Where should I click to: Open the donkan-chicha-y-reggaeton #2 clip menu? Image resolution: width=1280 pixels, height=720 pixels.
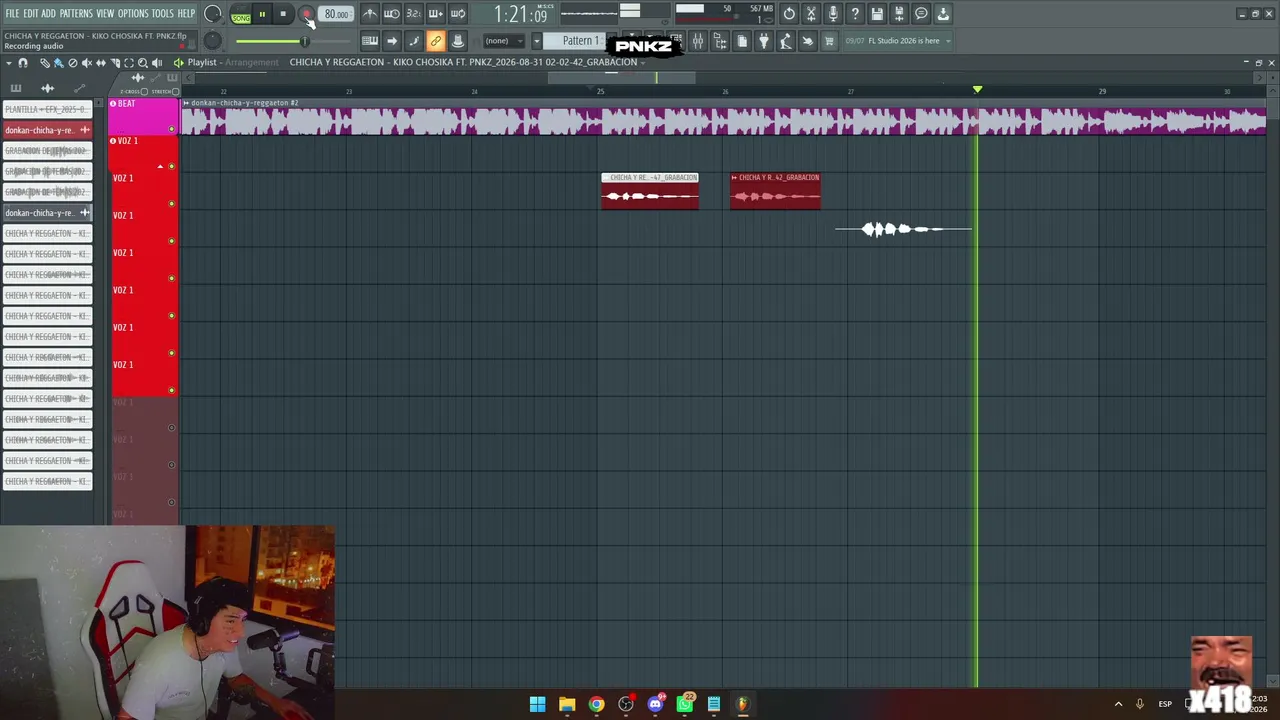(x=186, y=103)
